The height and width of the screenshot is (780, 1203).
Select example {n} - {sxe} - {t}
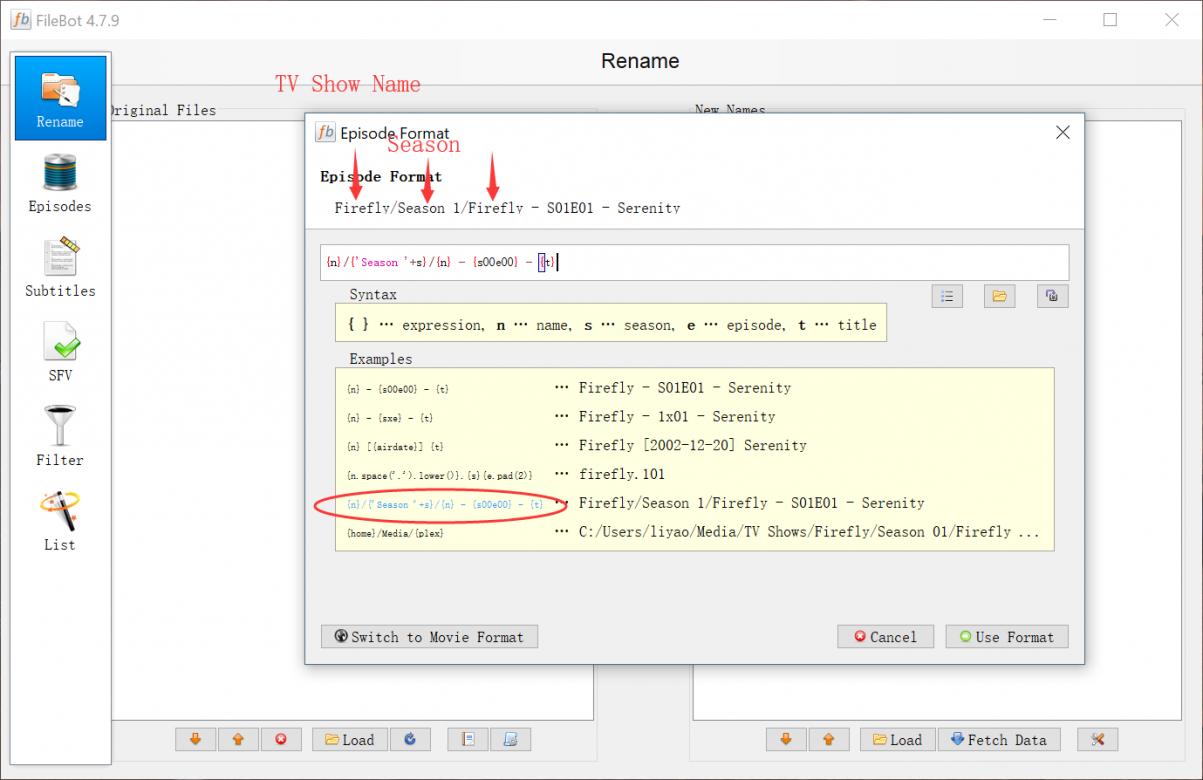391,417
